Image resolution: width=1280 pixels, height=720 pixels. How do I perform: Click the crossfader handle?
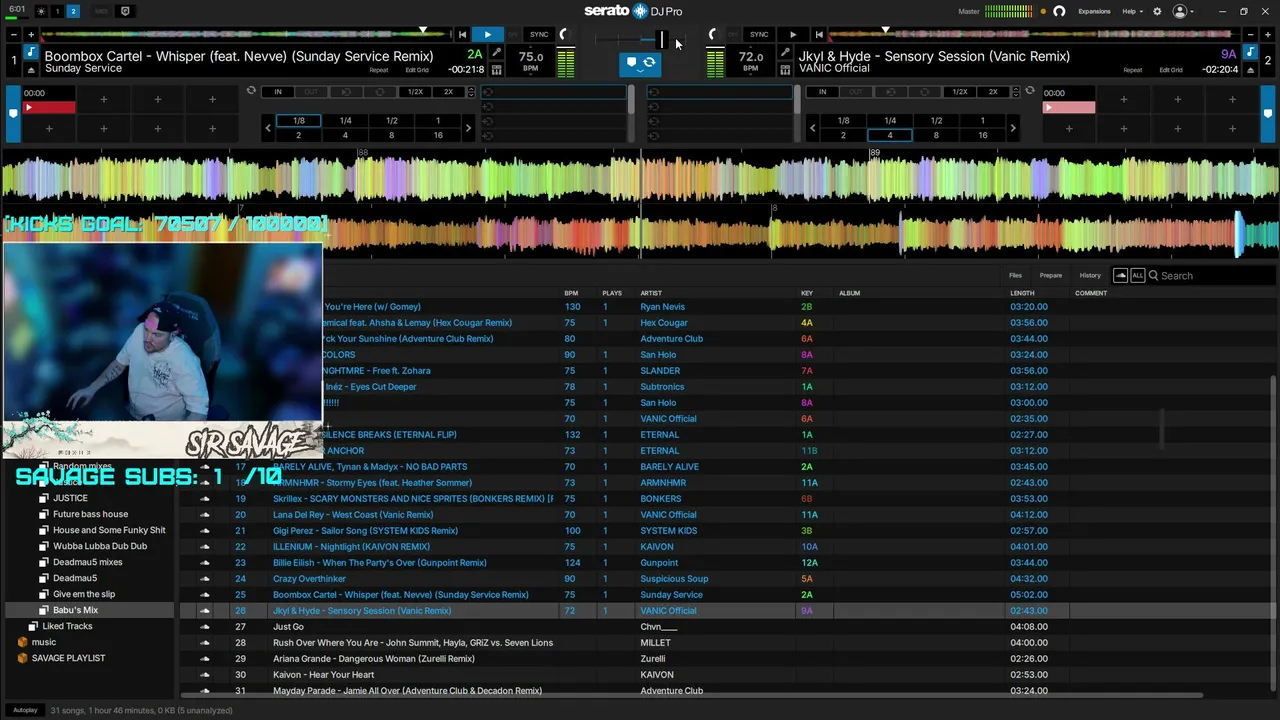click(661, 39)
